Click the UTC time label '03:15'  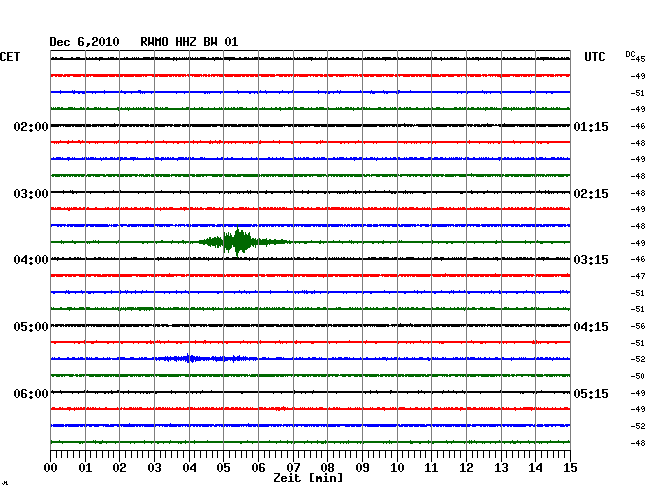point(591,260)
